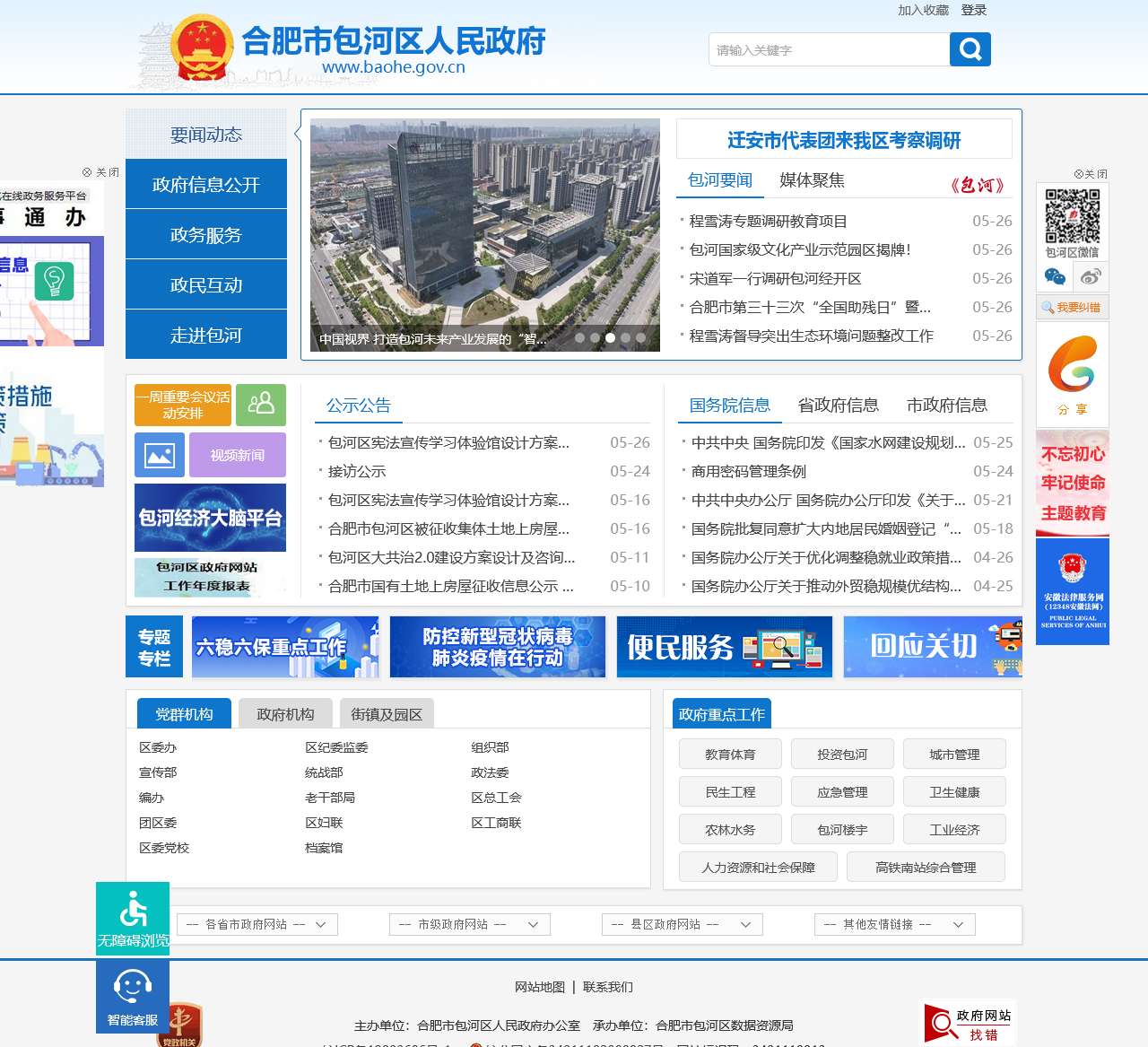
Task: Switch to 媒体聚焦 tab
Action: (812, 180)
